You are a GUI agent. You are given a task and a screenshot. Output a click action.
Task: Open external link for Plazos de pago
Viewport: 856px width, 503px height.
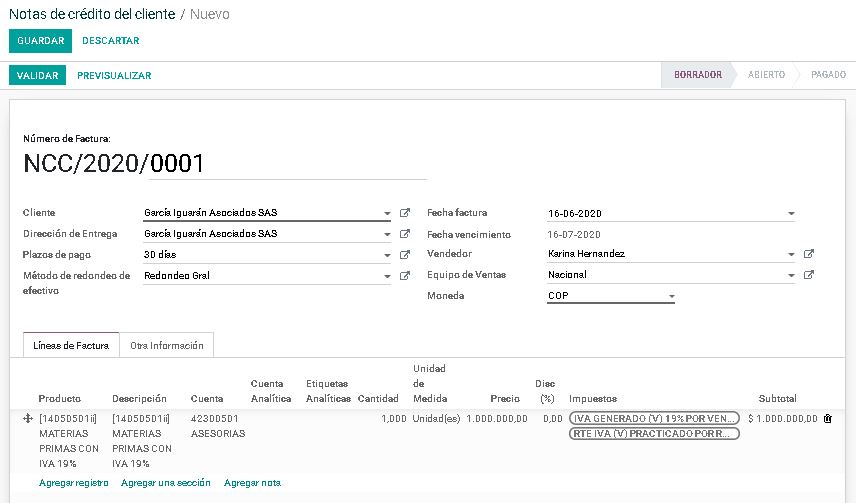405,255
